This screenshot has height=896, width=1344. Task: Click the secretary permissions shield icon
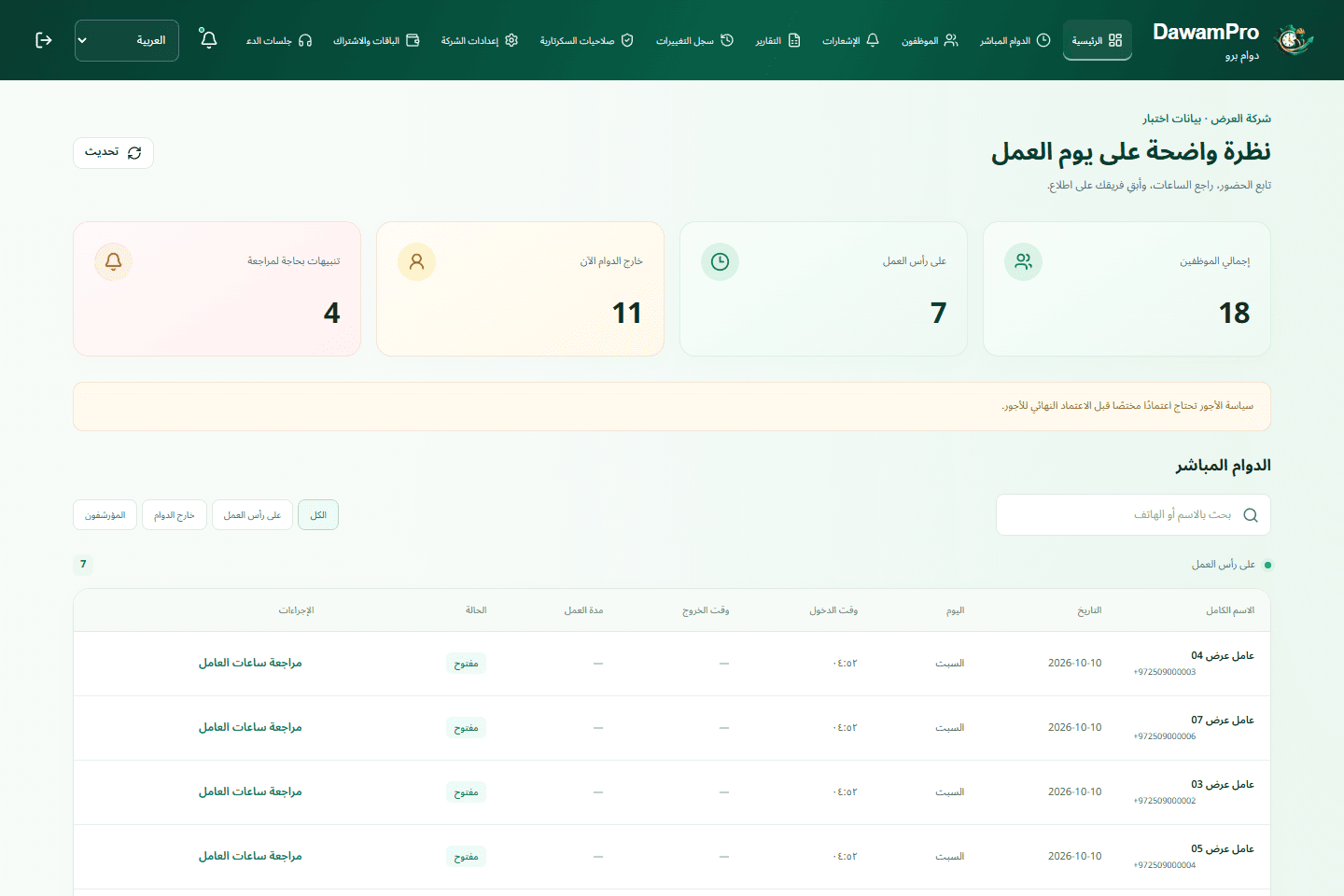(x=627, y=40)
